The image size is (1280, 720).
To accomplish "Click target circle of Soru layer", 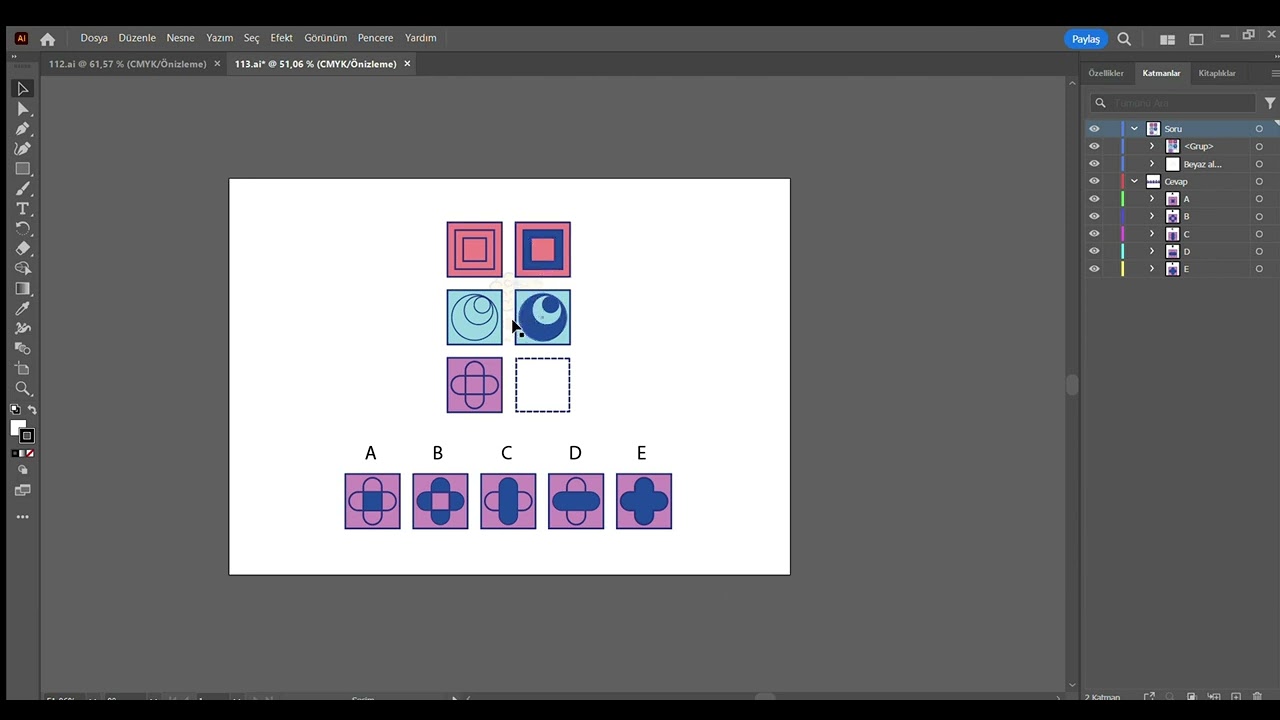I will click(x=1259, y=129).
